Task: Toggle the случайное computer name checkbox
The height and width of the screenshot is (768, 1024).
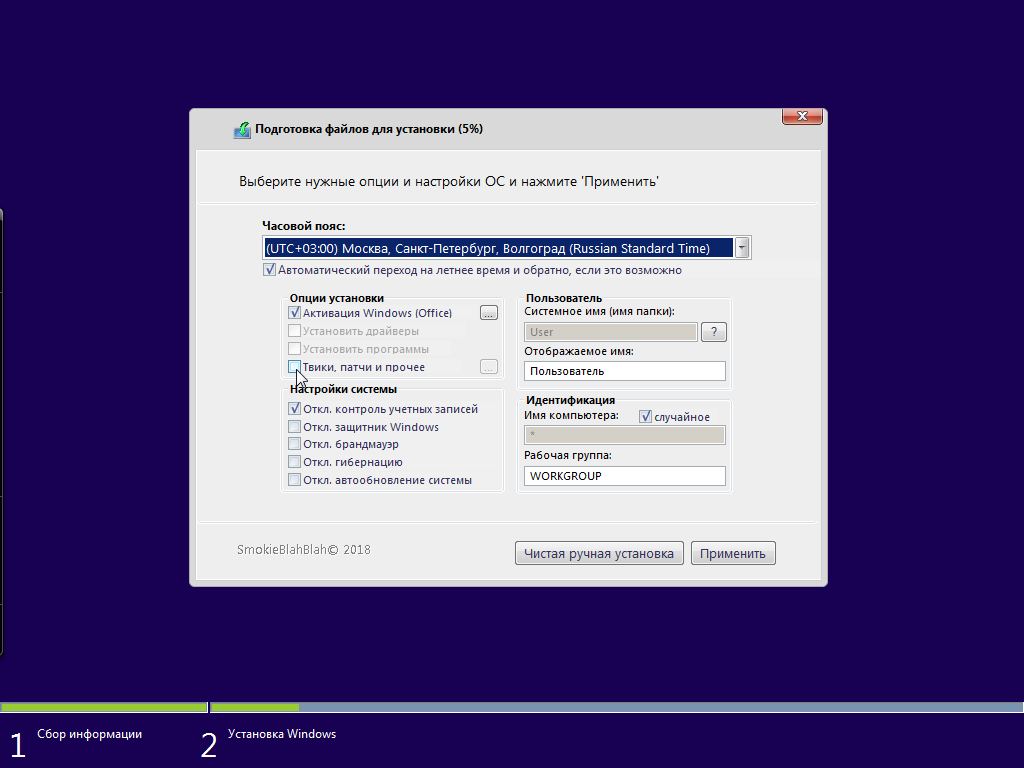Action: tap(645, 417)
